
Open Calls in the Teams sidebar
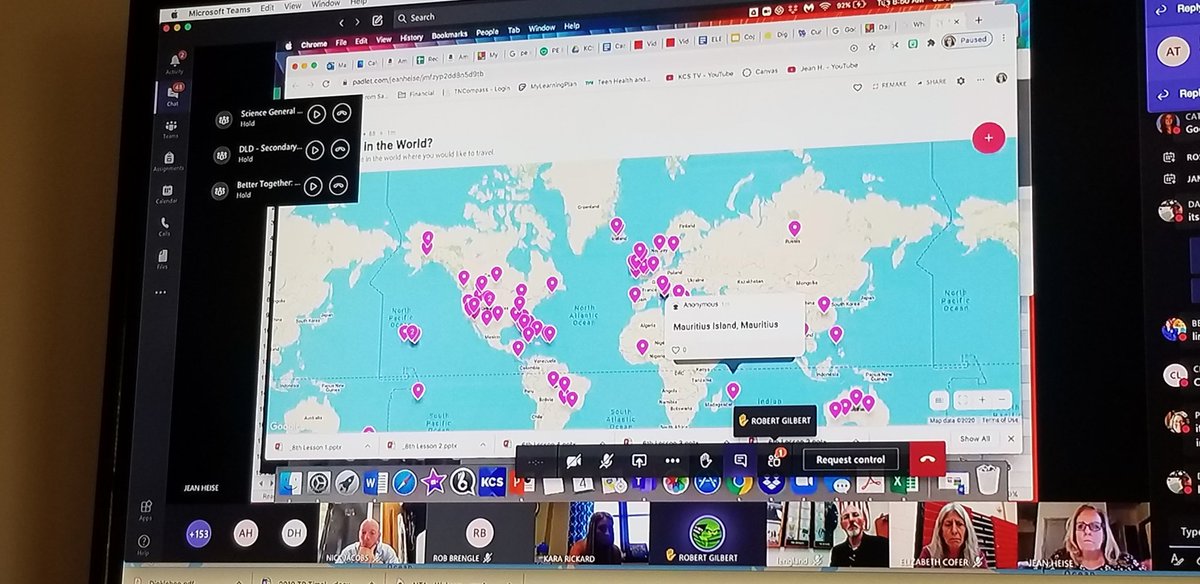(x=164, y=226)
